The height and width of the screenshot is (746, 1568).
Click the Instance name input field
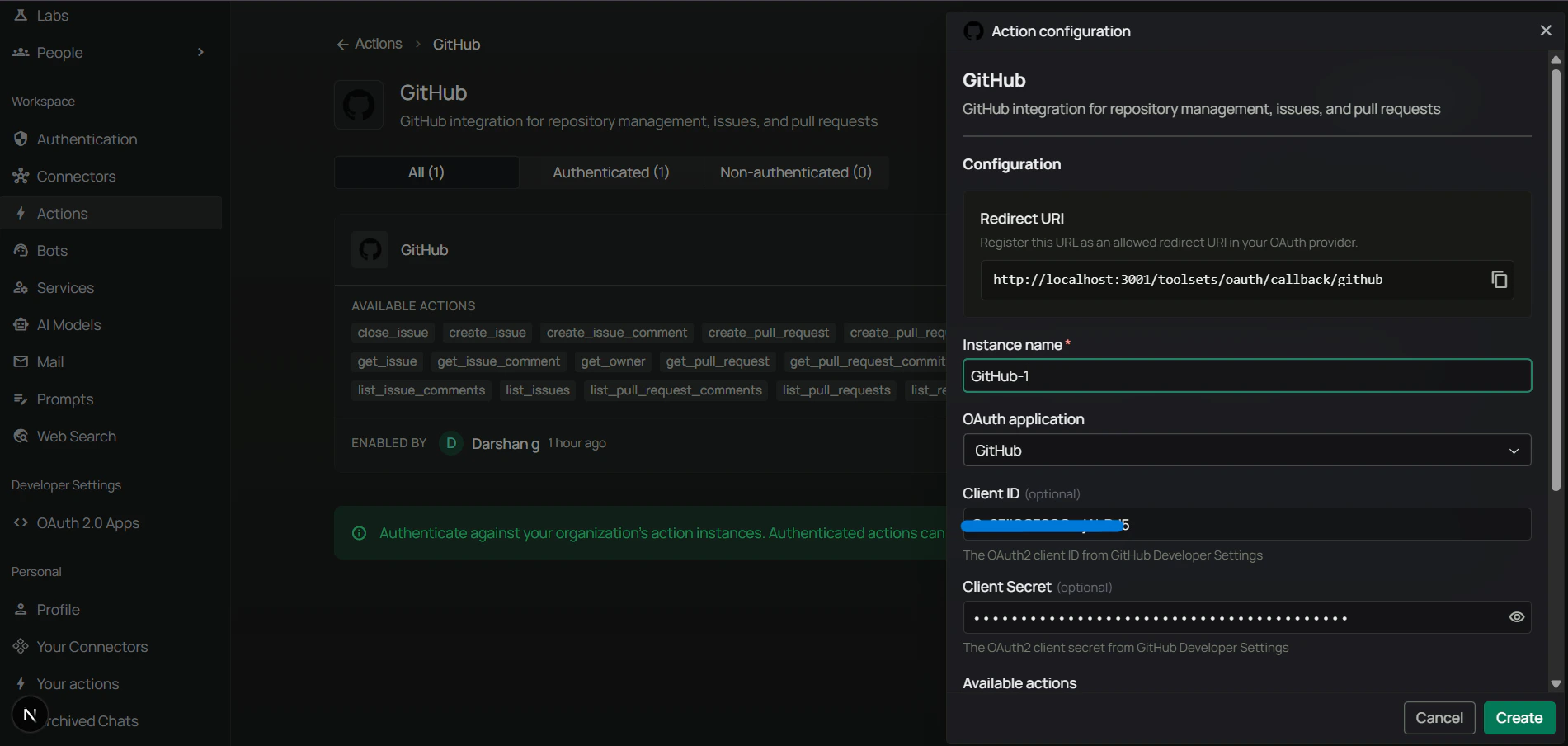pyautogui.click(x=1247, y=376)
